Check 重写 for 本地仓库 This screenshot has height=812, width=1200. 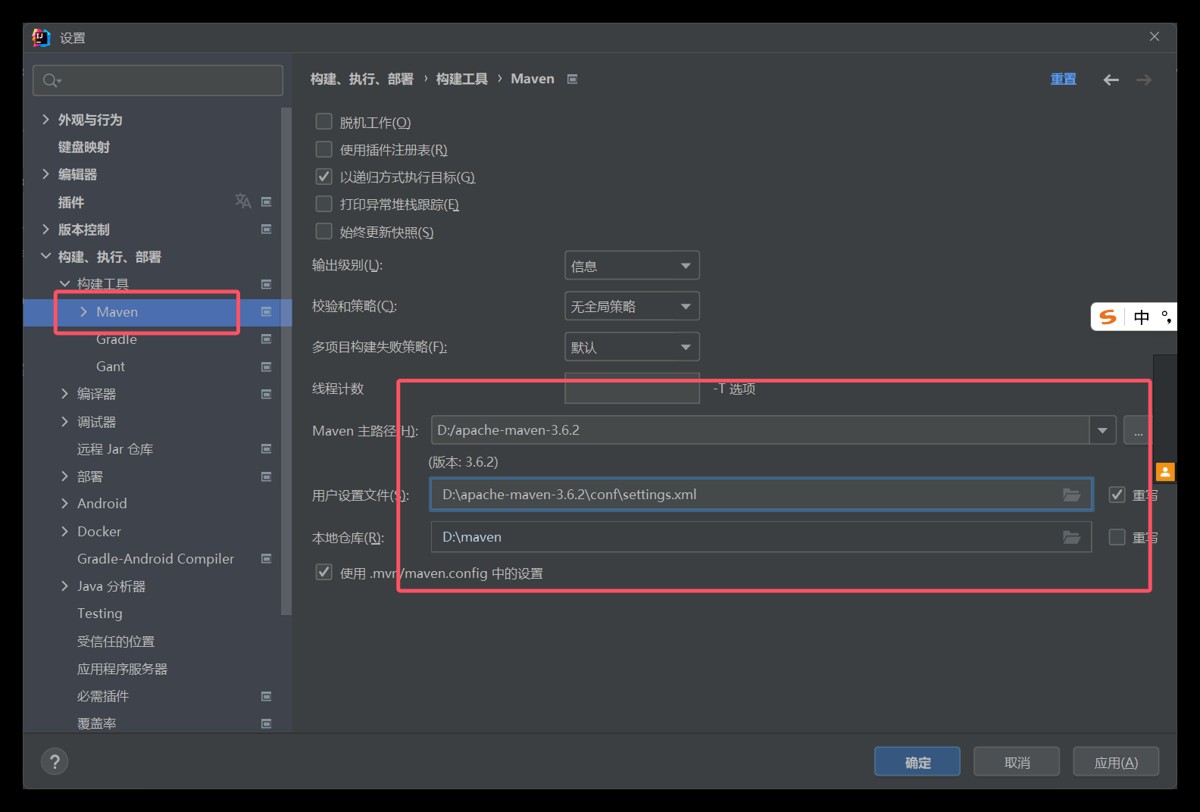point(1117,537)
